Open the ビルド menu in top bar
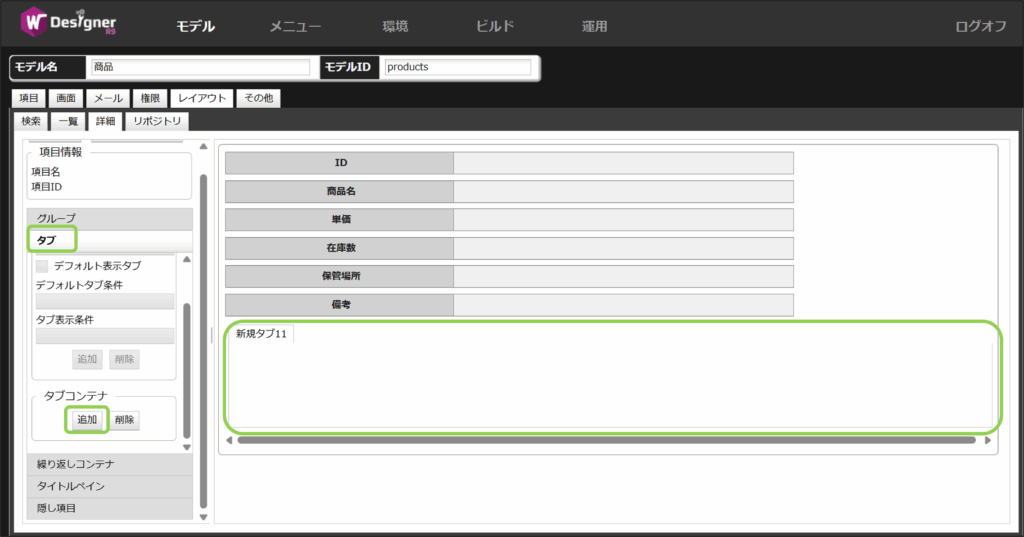Image resolution: width=1024 pixels, height=537 pixels. [x=494, y=27]
